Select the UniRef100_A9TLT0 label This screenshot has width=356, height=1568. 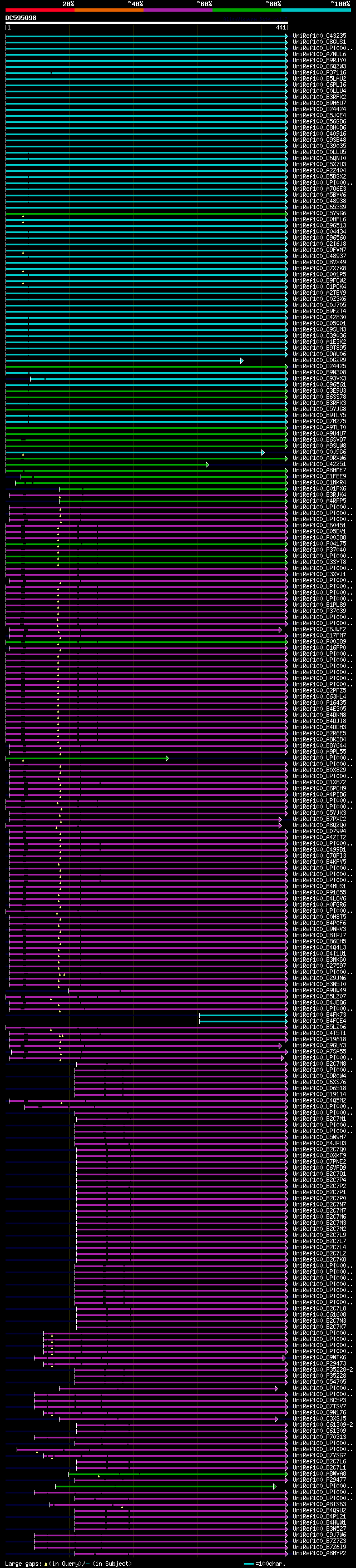(319, 427)
